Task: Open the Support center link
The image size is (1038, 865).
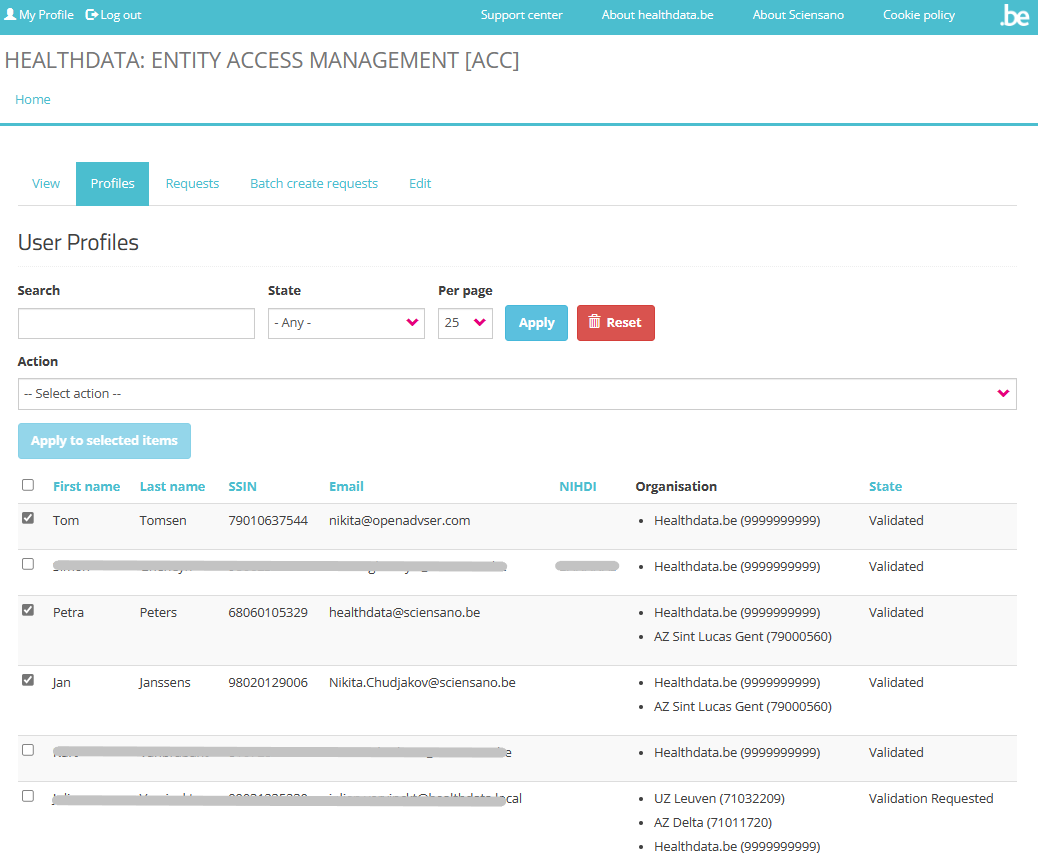Action: point(521,15)
